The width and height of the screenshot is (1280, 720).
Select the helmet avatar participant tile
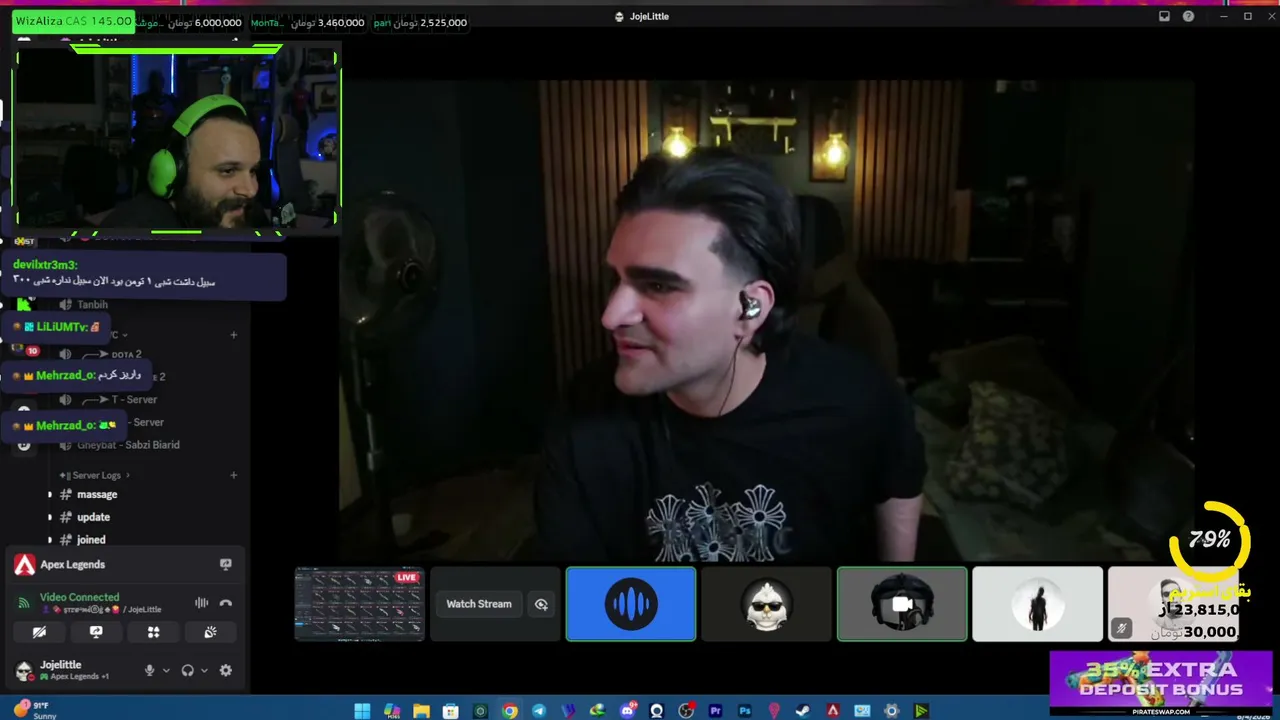(x=902, y=603)
